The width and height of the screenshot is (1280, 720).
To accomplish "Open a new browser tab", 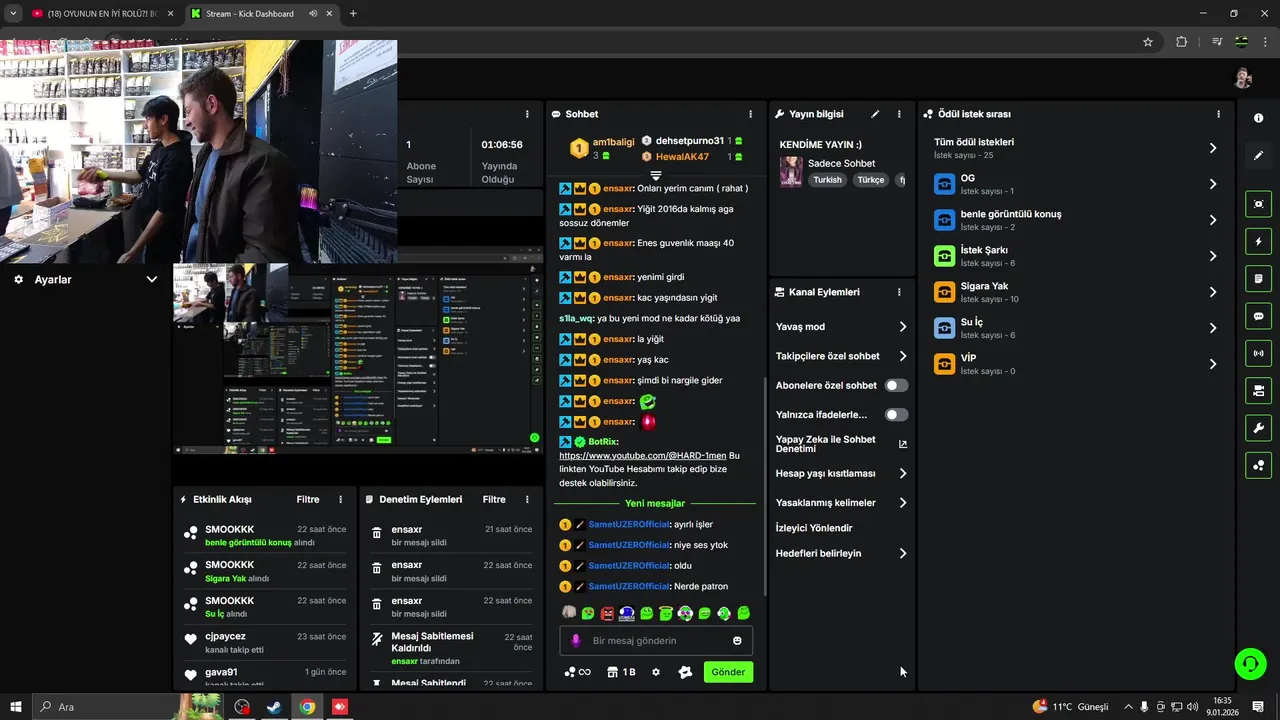I will click(353, 14).
